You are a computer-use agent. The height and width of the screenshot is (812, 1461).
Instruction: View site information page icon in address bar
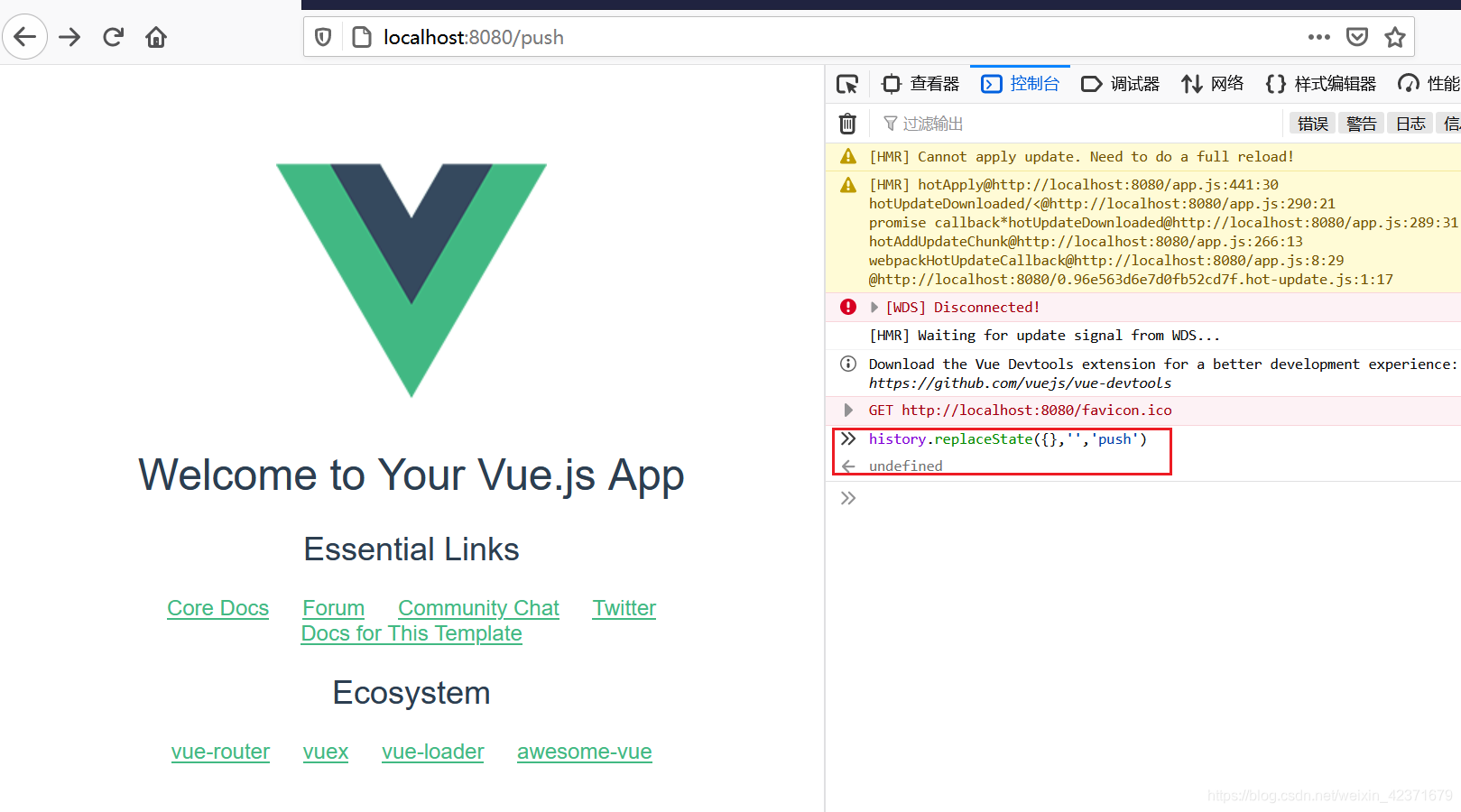[x=362, y=37]
